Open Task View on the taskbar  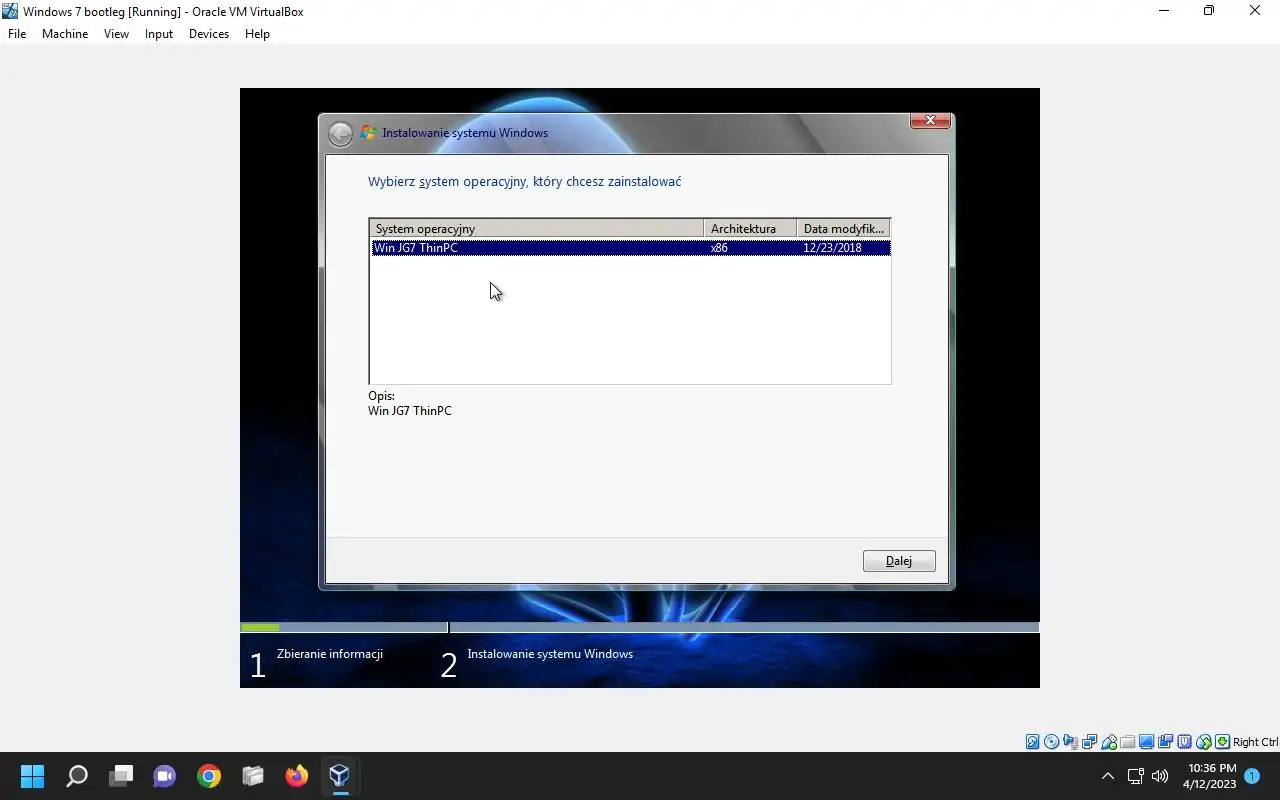pos(121,776)
